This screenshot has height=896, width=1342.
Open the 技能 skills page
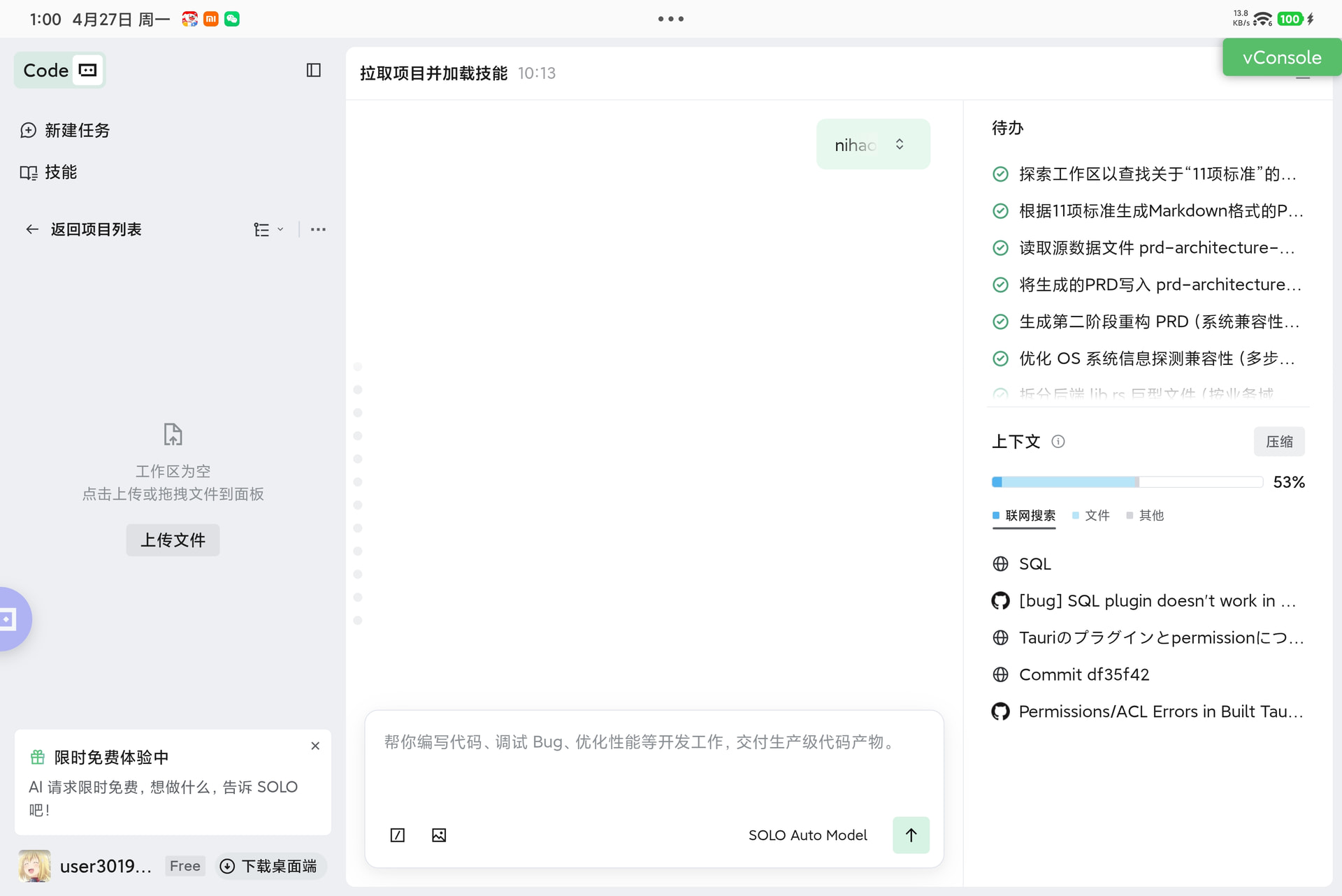pos(49,172)
